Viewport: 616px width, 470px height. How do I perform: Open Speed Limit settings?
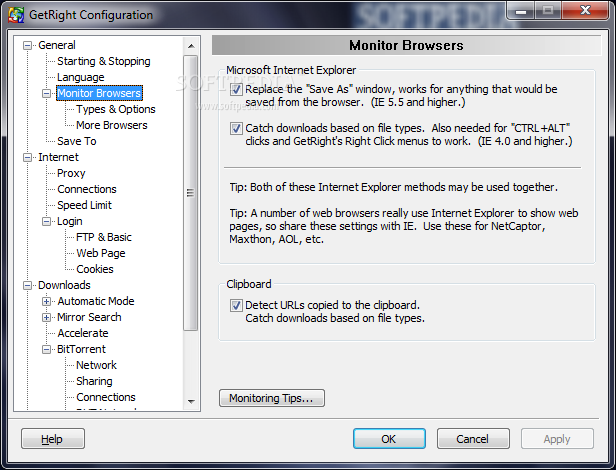pyautogui.click(x=84, y=205)
